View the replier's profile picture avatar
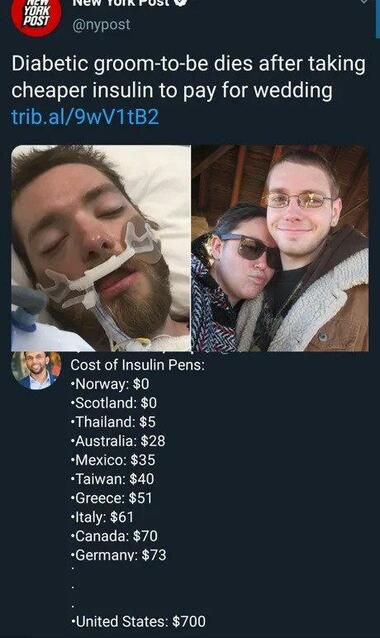Screen dimensions: 380x638 tap(36, 371)
